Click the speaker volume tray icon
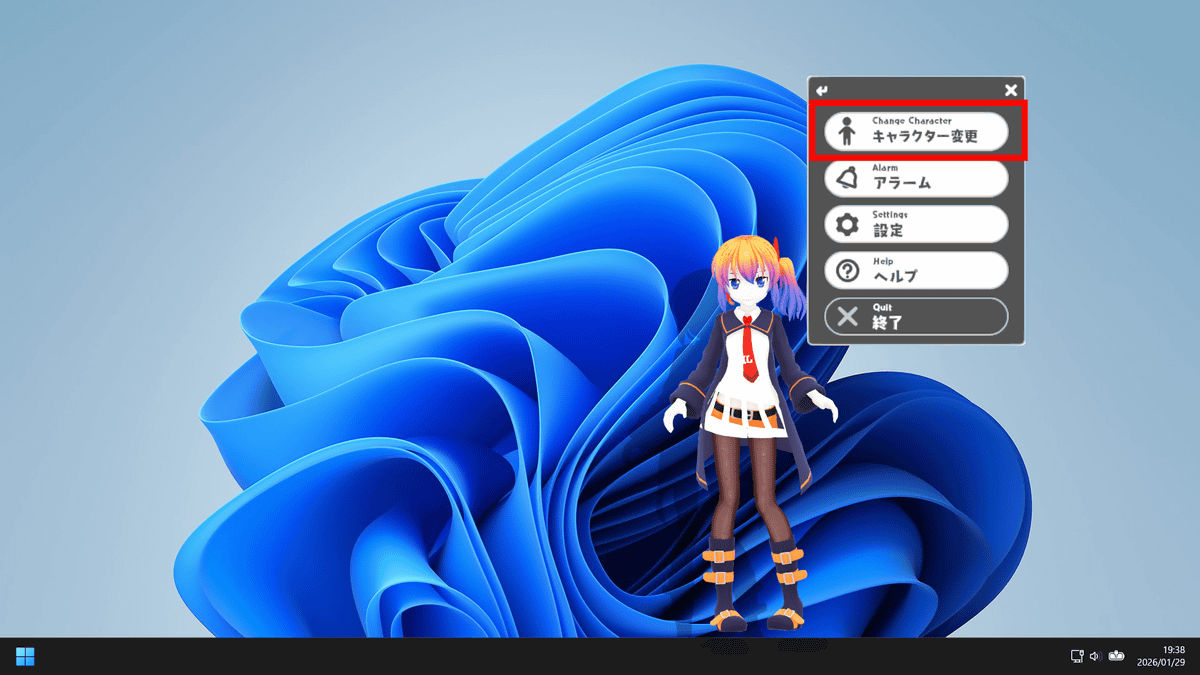Screen dimensions: 1200x675 click(1095, 656)
